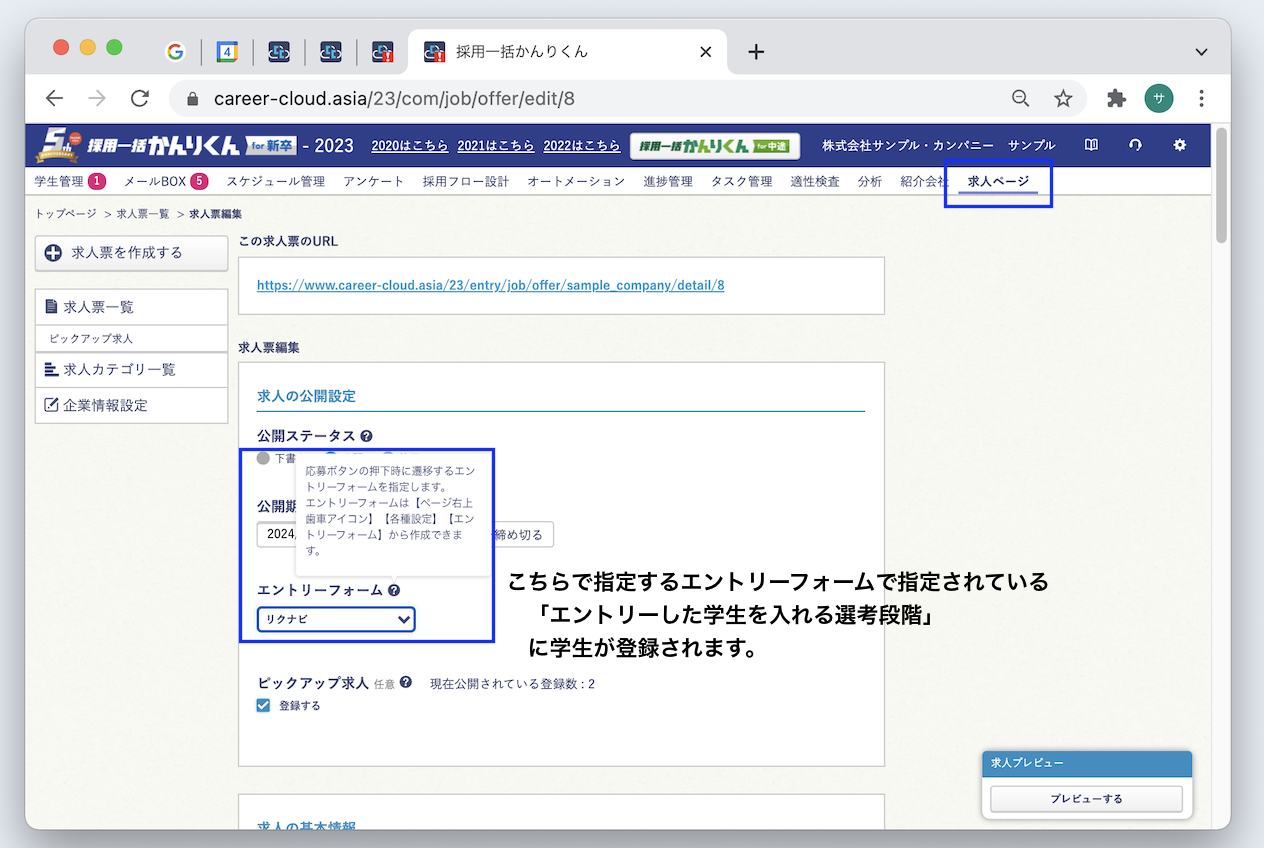The image size is (1264, 848).
Task: Click the 公開ステータス help question mark icon
Action: coord(365,435)
